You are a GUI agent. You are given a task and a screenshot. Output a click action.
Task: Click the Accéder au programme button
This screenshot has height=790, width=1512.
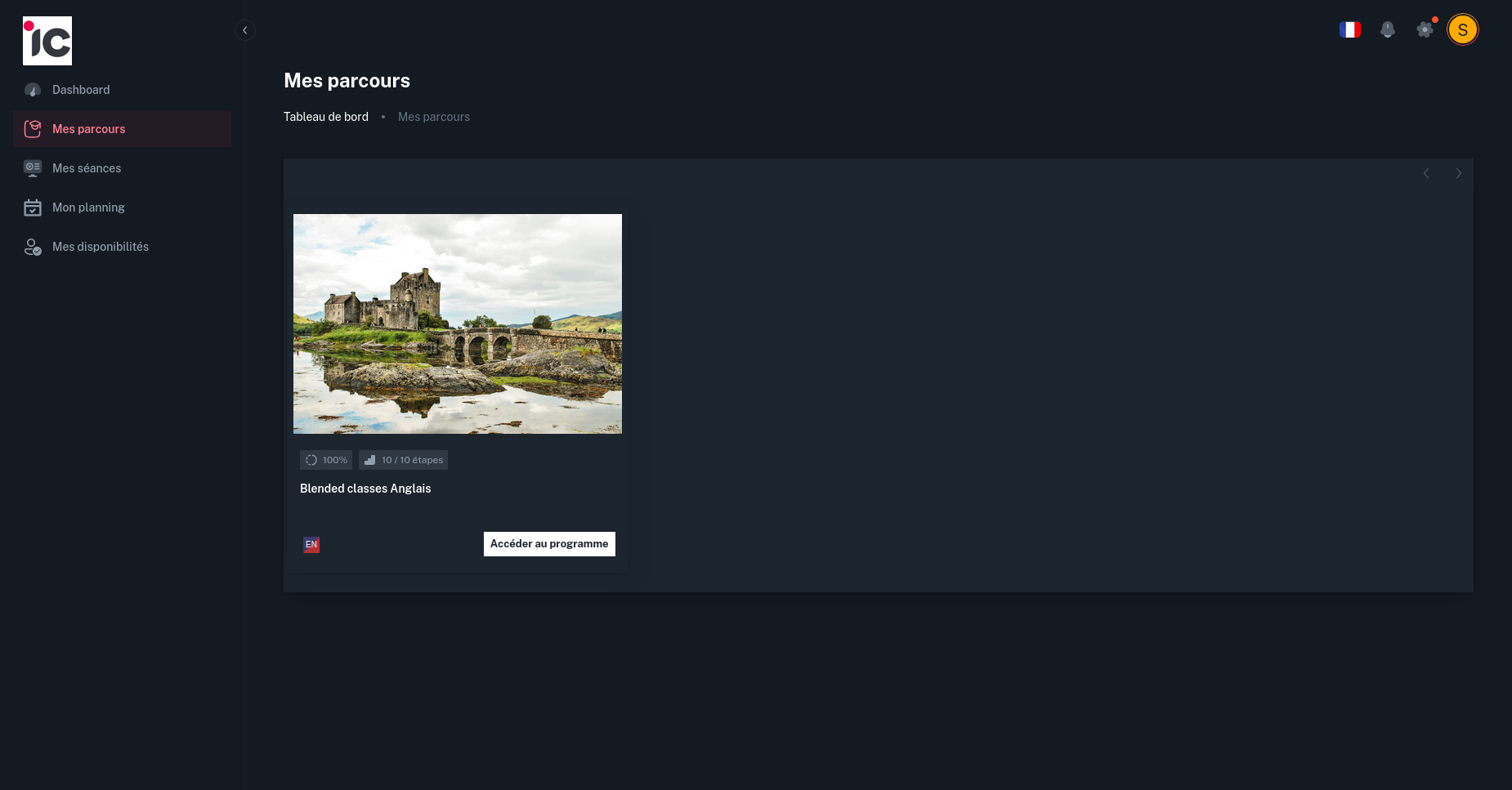(548, 543)
